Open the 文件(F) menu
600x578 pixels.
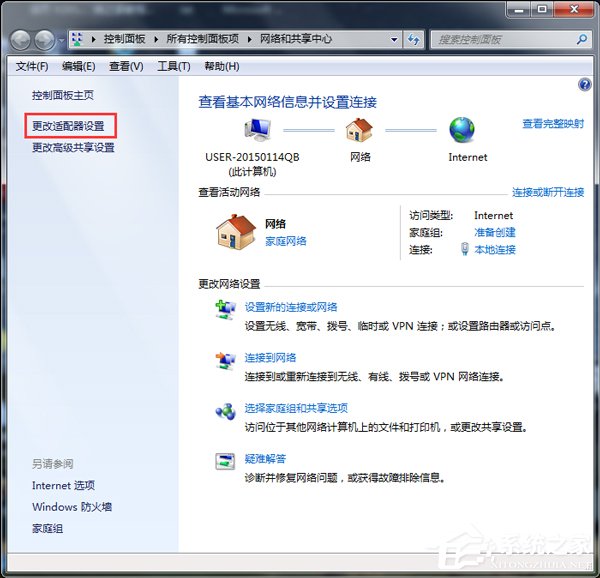32,66
